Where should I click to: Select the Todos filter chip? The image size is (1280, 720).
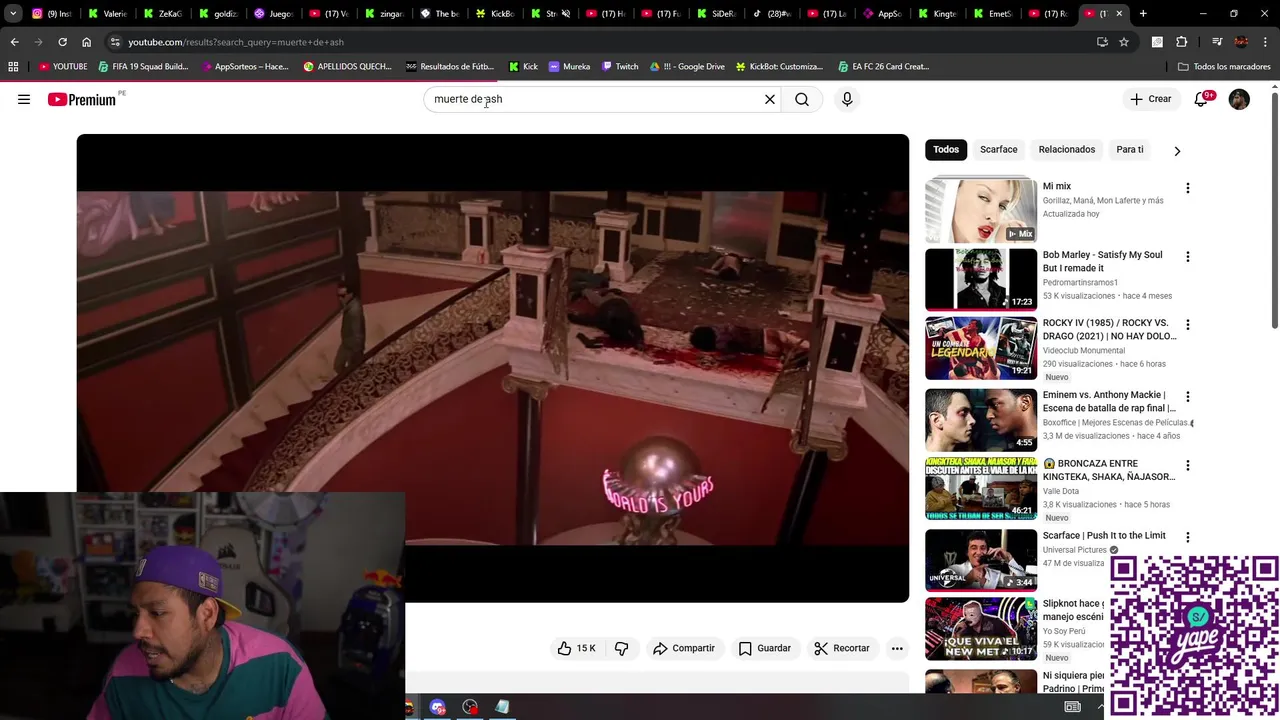pyautogui.click(x=946, y=149)
